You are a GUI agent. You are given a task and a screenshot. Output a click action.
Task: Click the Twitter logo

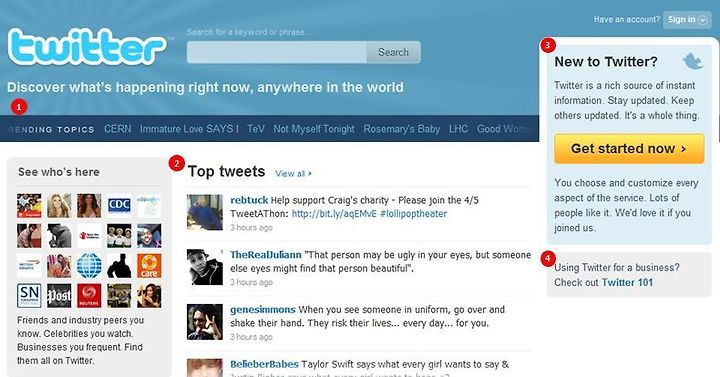[87, 46]
